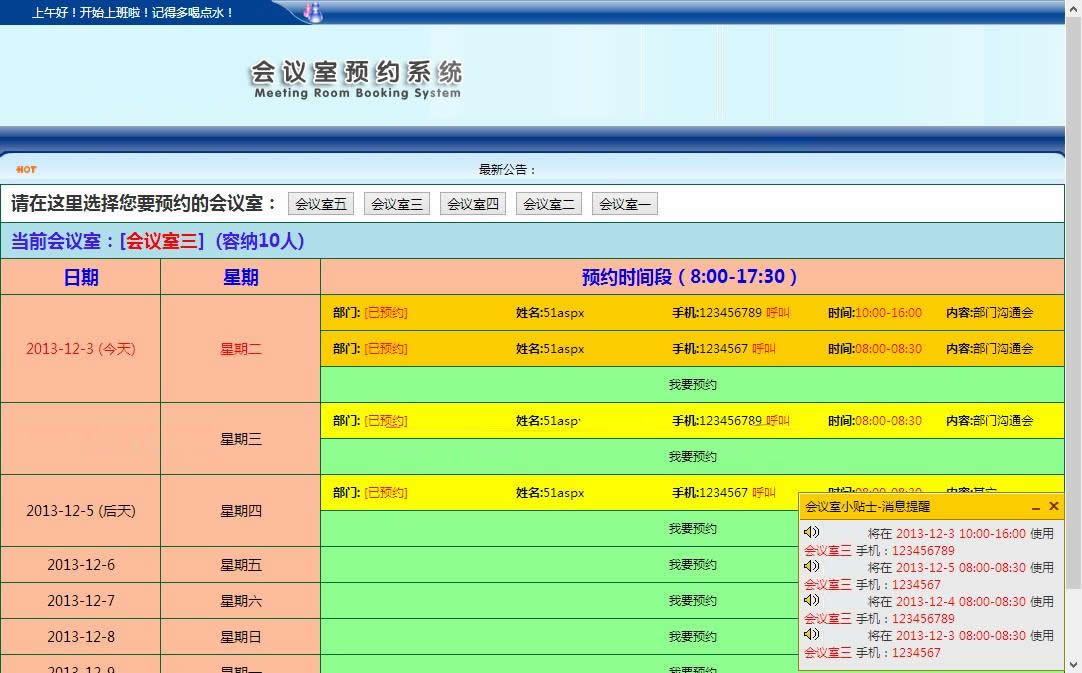Click 我要预约 for 2013-12-6 Friday

692,564
